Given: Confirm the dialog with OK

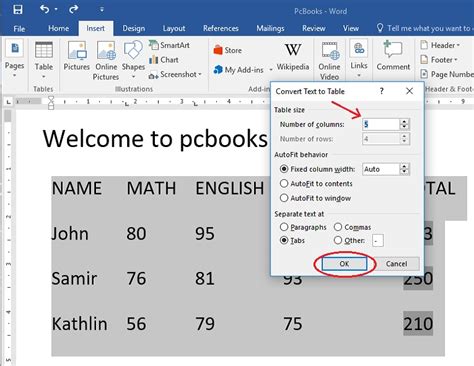Looking at the screenshot, I should coord(344,264).
